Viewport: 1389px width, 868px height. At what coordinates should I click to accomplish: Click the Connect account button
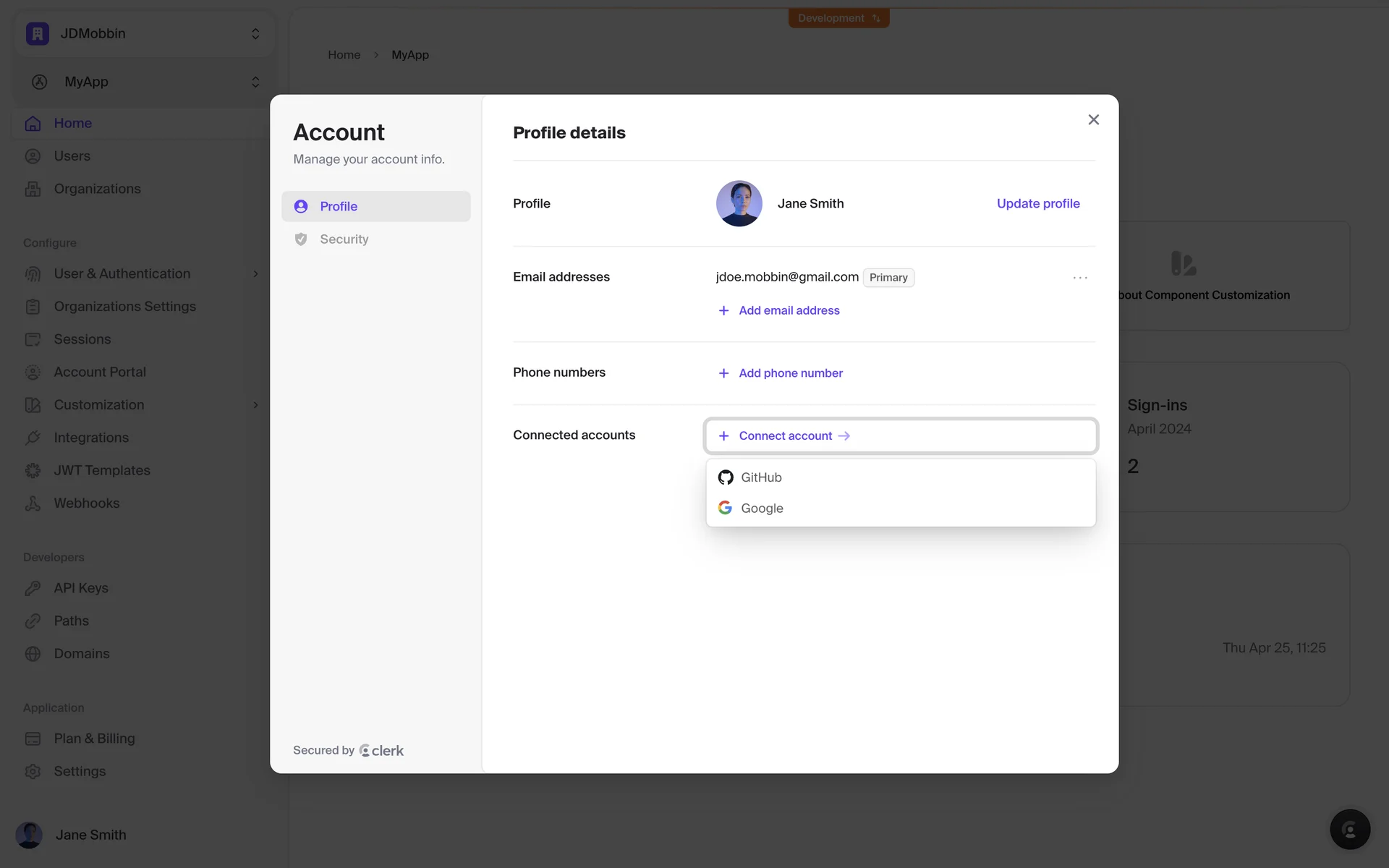click(x=785, y=436)
